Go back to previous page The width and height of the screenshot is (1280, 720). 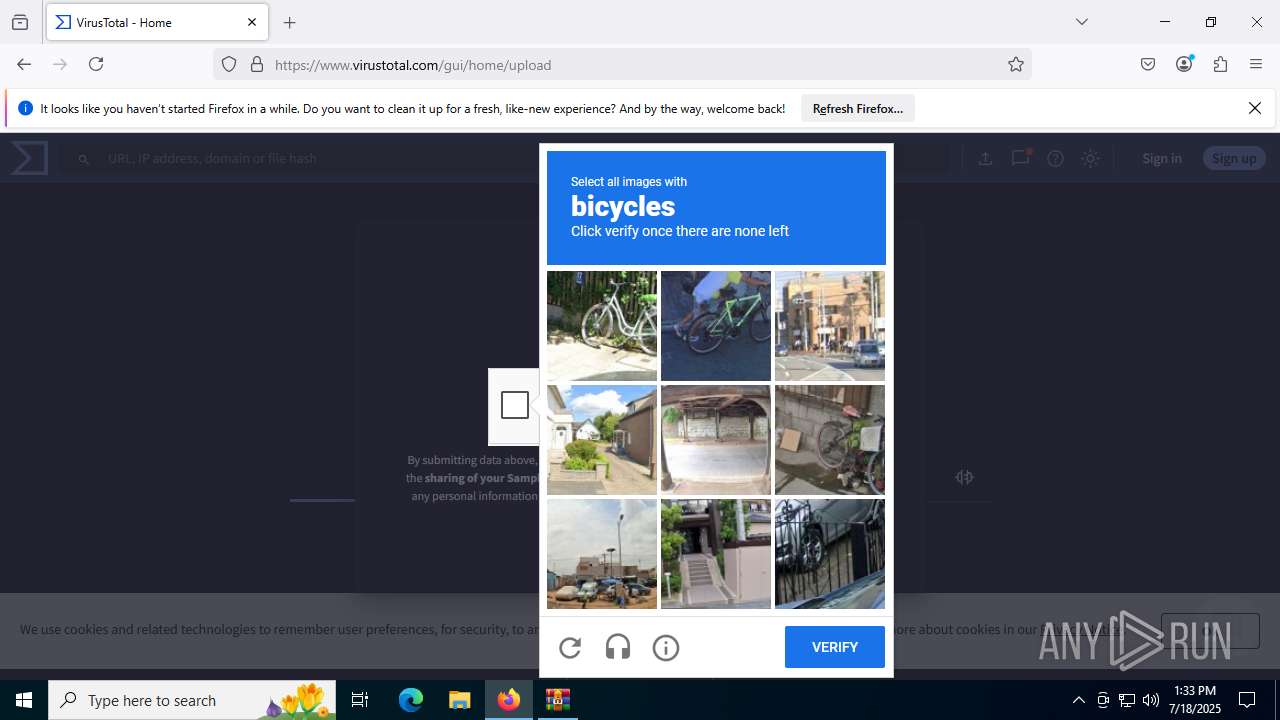pos(24,64)
